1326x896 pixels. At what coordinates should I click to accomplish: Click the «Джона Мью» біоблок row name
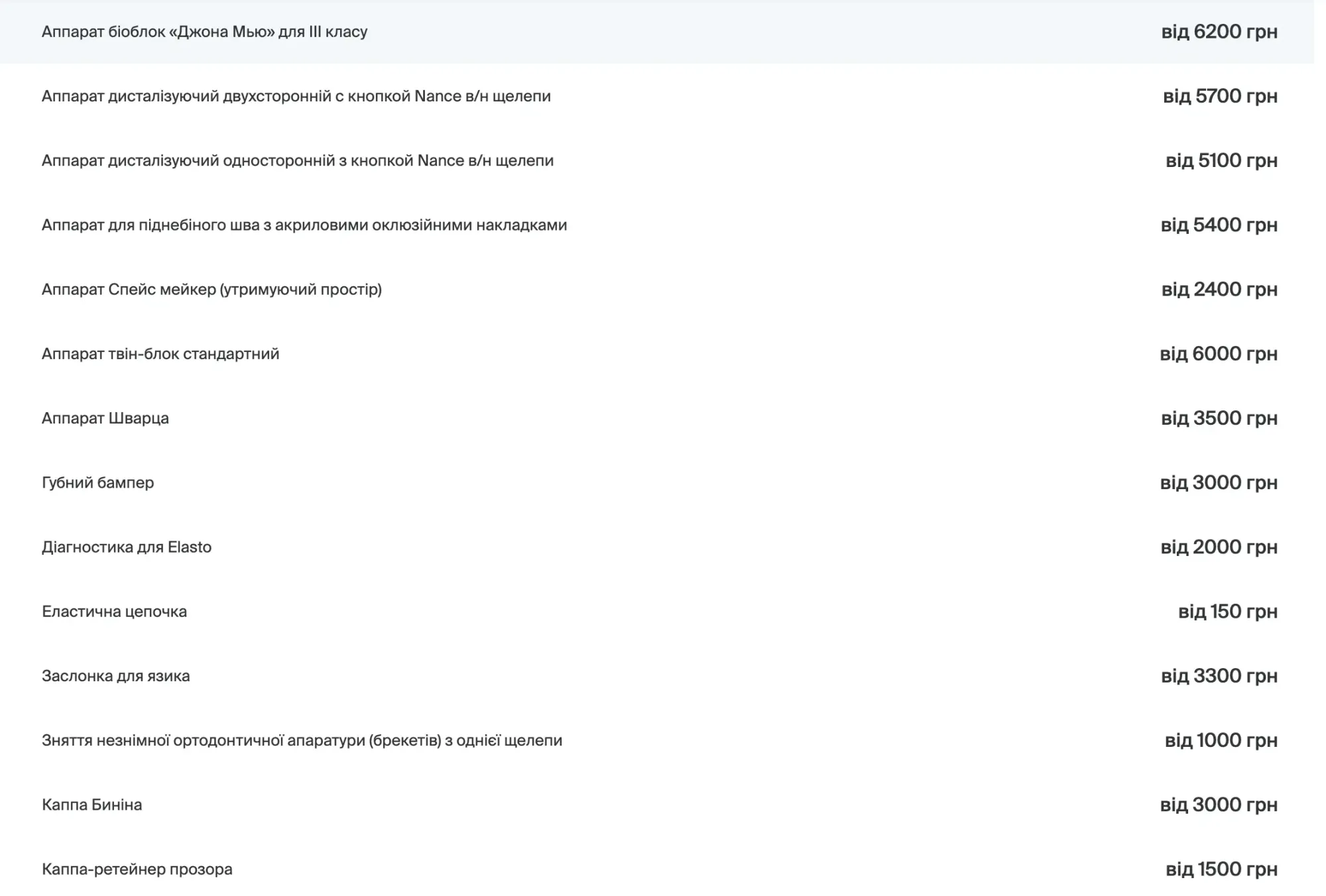[204, 32]
